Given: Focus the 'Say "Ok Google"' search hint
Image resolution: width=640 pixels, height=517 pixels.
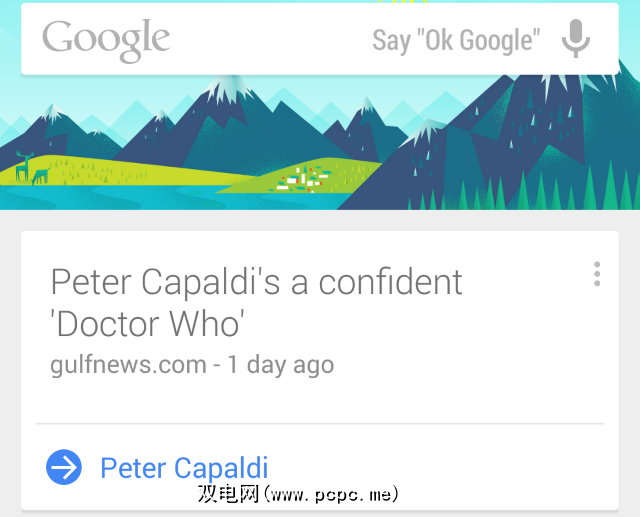Looking at the screenshot, I should (x=456, y=40).
